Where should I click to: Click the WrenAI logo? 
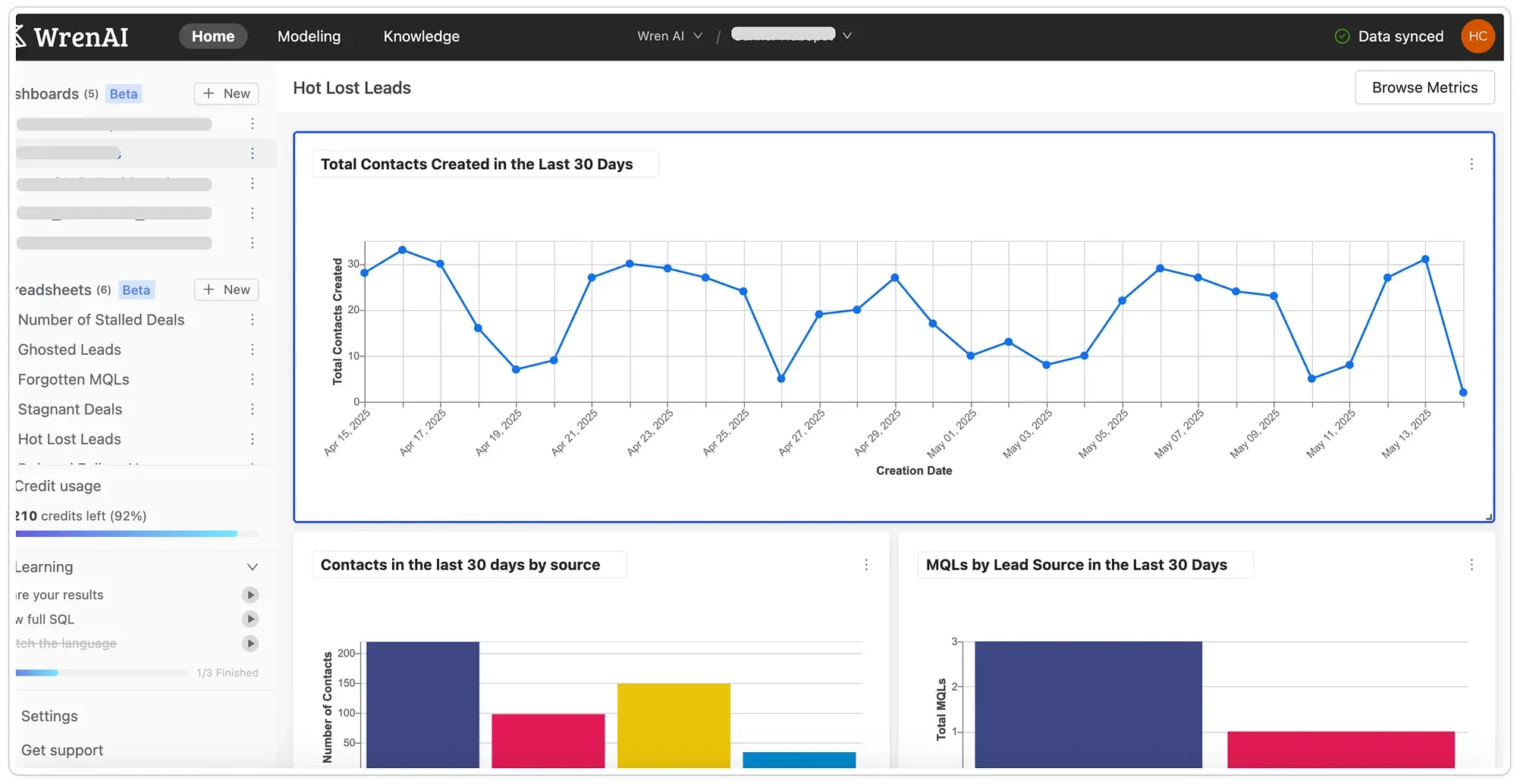coord(72,36)
